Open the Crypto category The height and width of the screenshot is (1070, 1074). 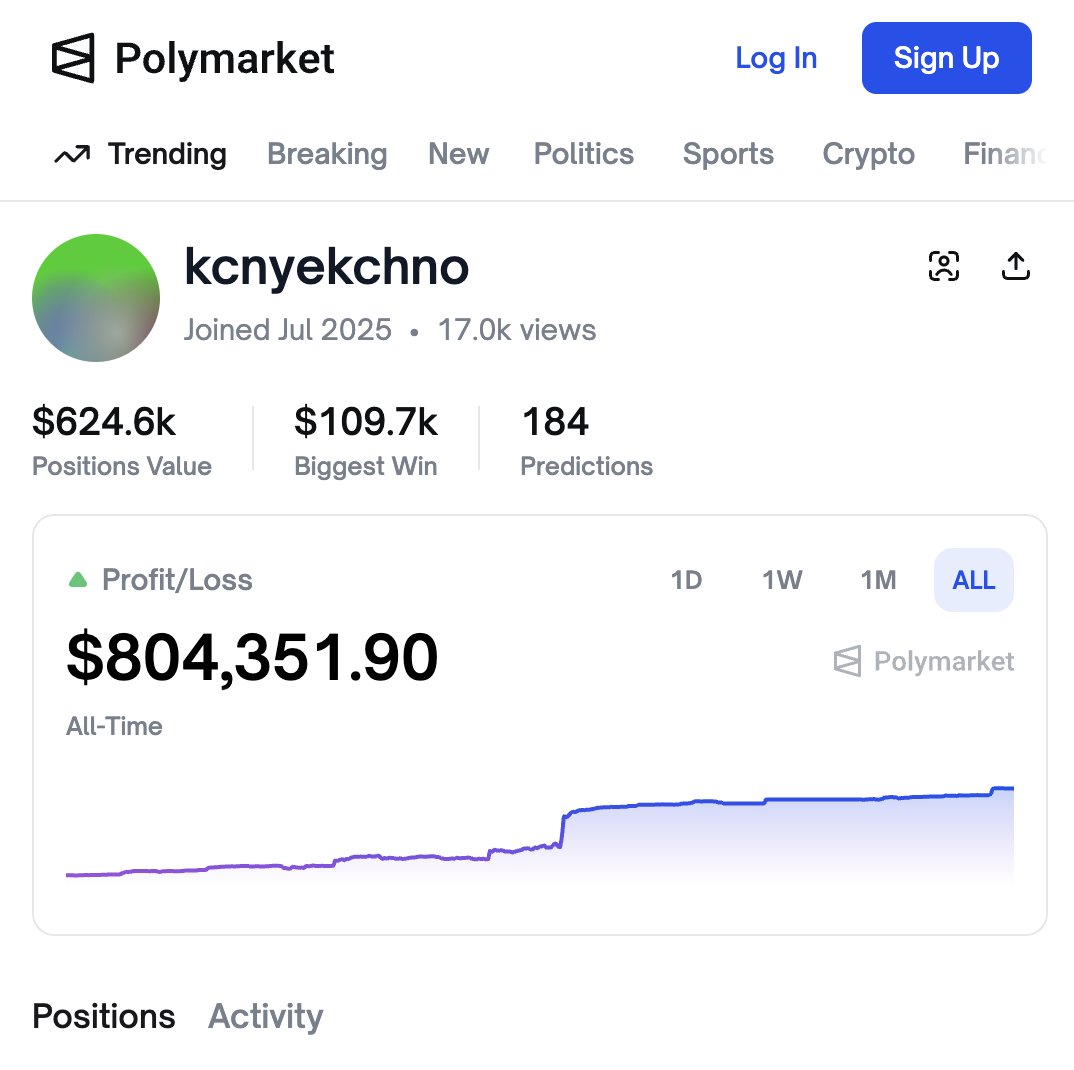pos(869,154)
